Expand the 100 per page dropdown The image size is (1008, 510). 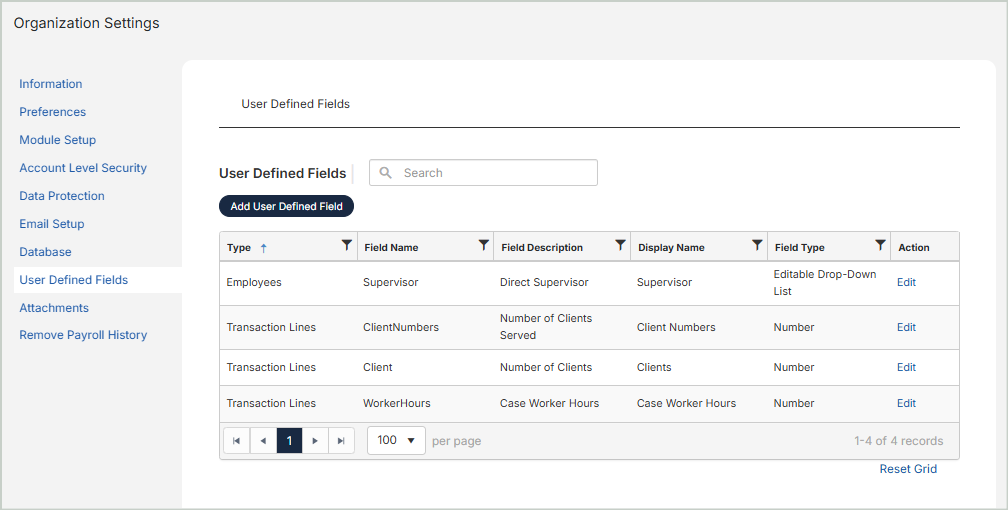tap(396, 441)
